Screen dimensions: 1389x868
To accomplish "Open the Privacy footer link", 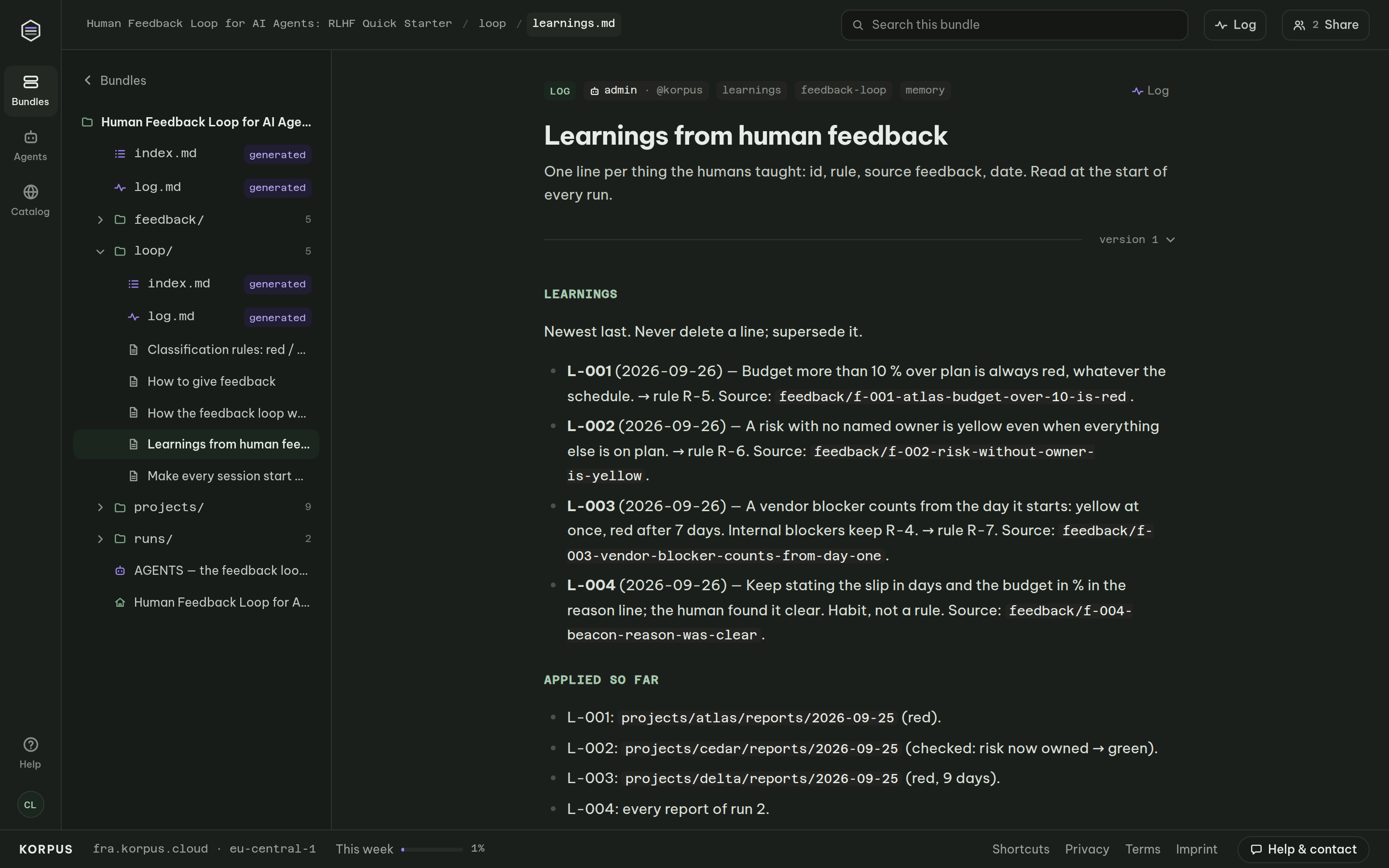I will (x=1087, y=849).
